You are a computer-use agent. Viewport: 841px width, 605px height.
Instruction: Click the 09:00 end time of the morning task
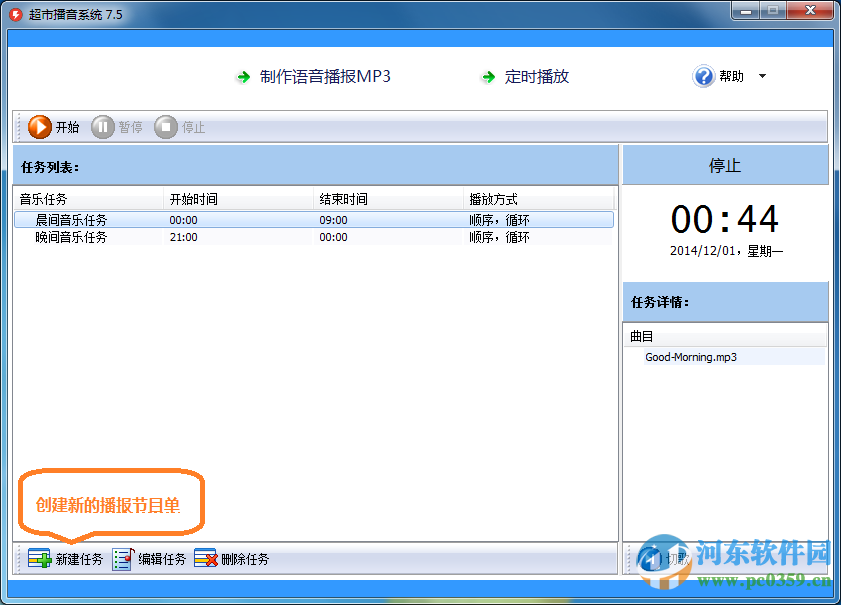click(x=334, y=220)
